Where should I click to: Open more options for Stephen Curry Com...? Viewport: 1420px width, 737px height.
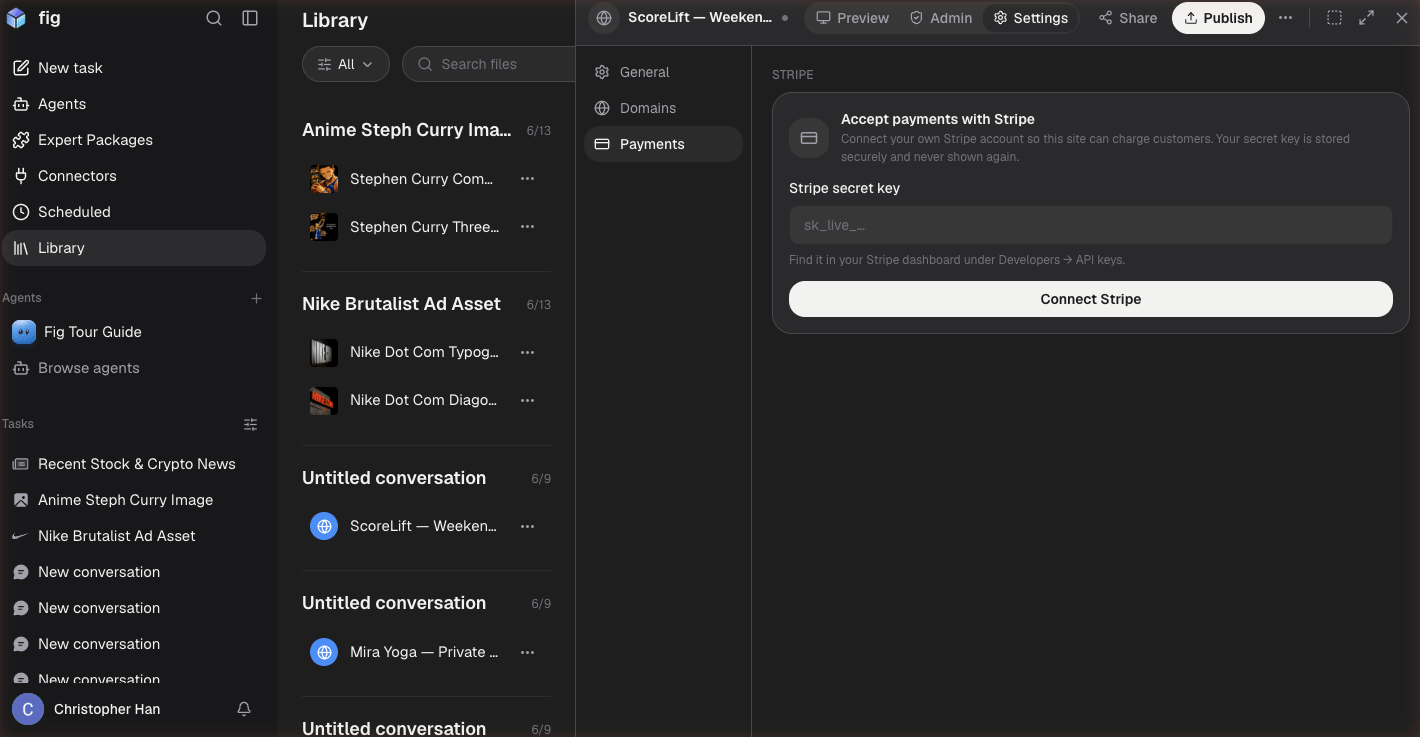click(x=527, y=179)
